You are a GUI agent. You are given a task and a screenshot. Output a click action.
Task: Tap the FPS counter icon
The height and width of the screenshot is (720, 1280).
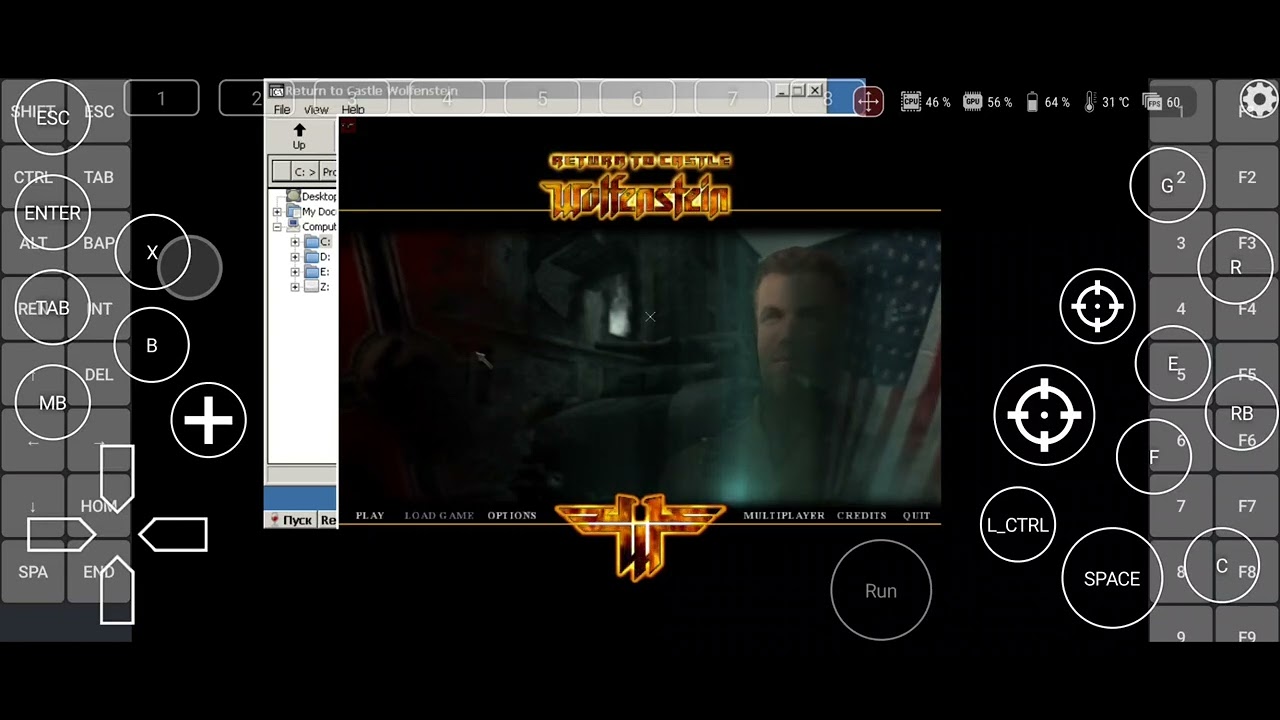click(x=1153, y=102)
